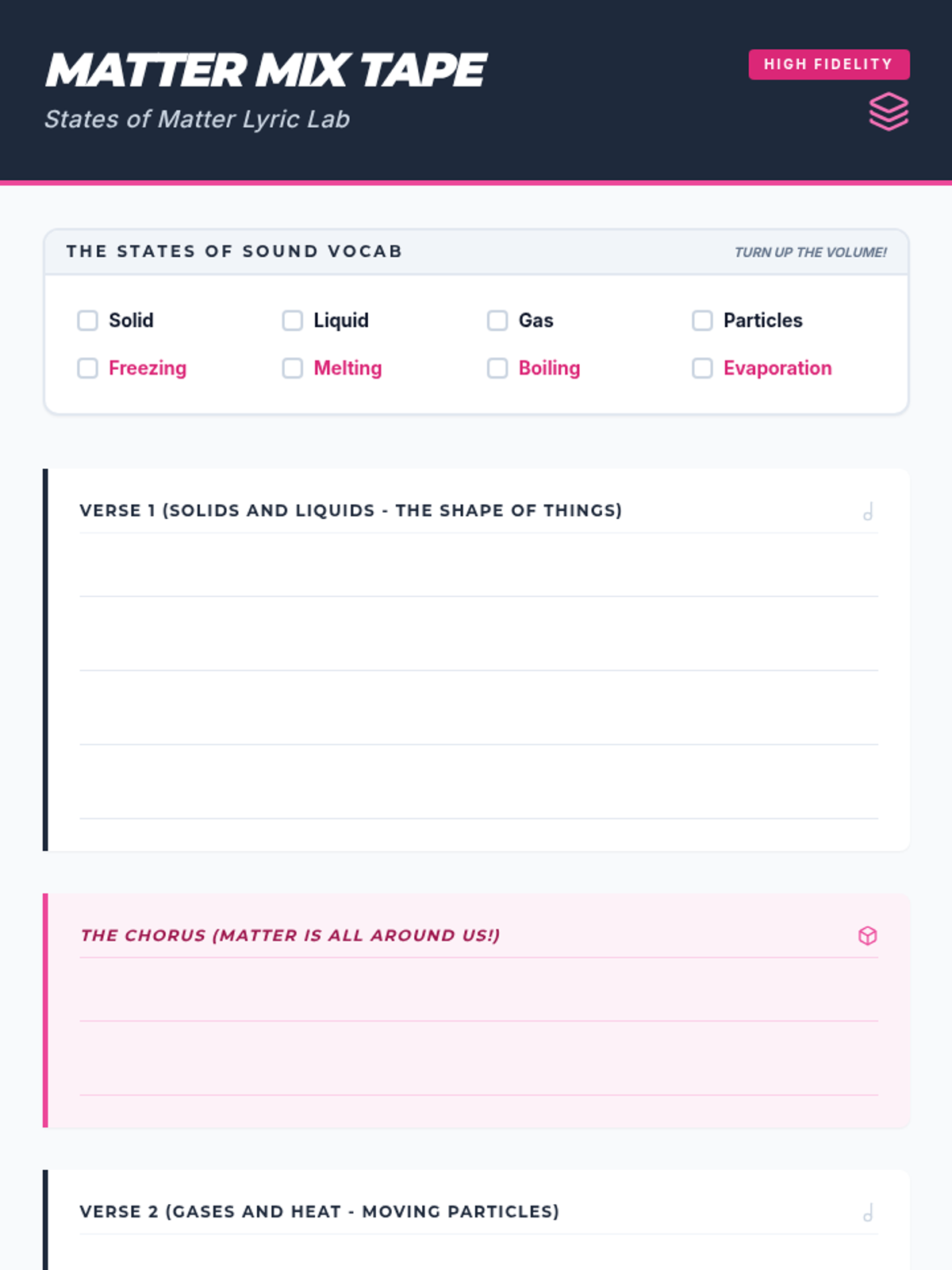Click the Verse 1 section heading
952x1270 pixels.
pos(351,510)
